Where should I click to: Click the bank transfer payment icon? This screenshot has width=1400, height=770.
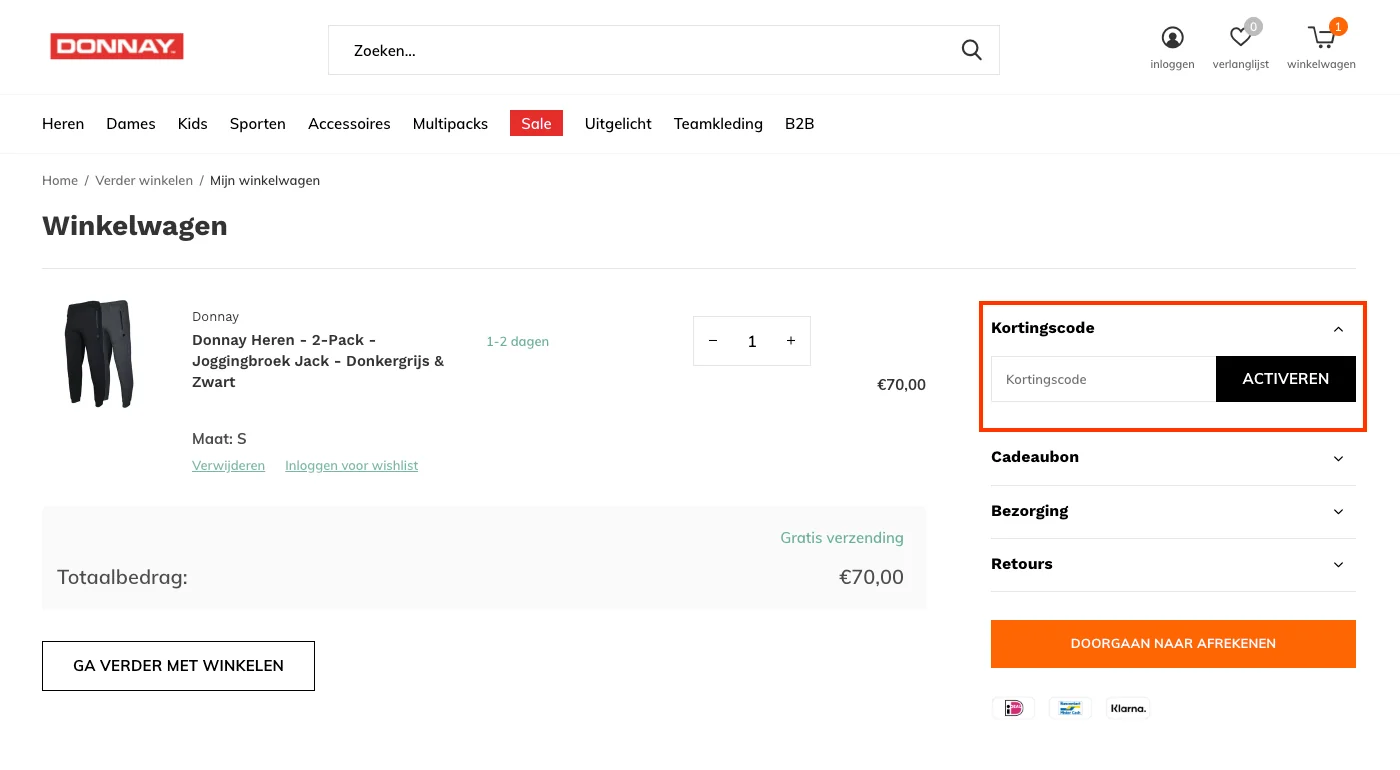pyautogui.click(x=1070, y=708)
